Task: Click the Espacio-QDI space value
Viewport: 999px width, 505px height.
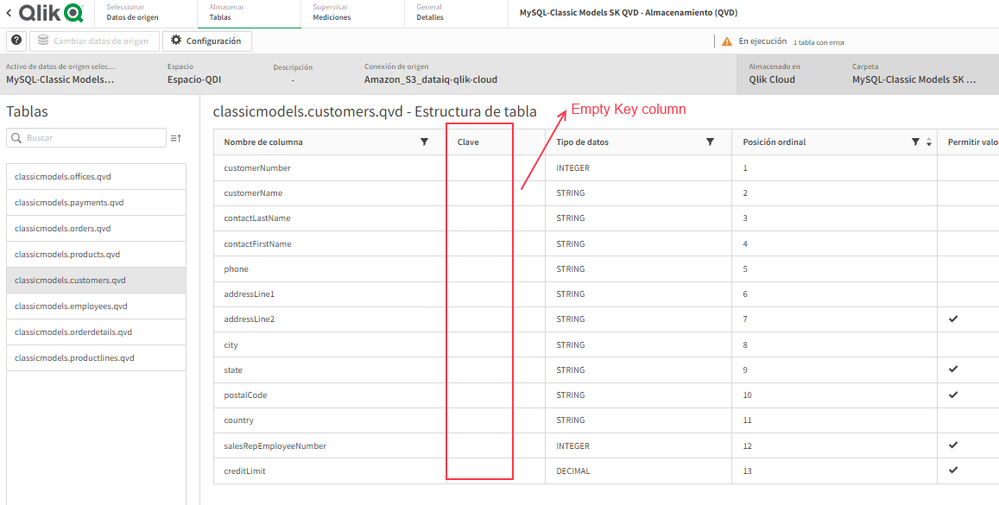Action: tap(194, 80)
